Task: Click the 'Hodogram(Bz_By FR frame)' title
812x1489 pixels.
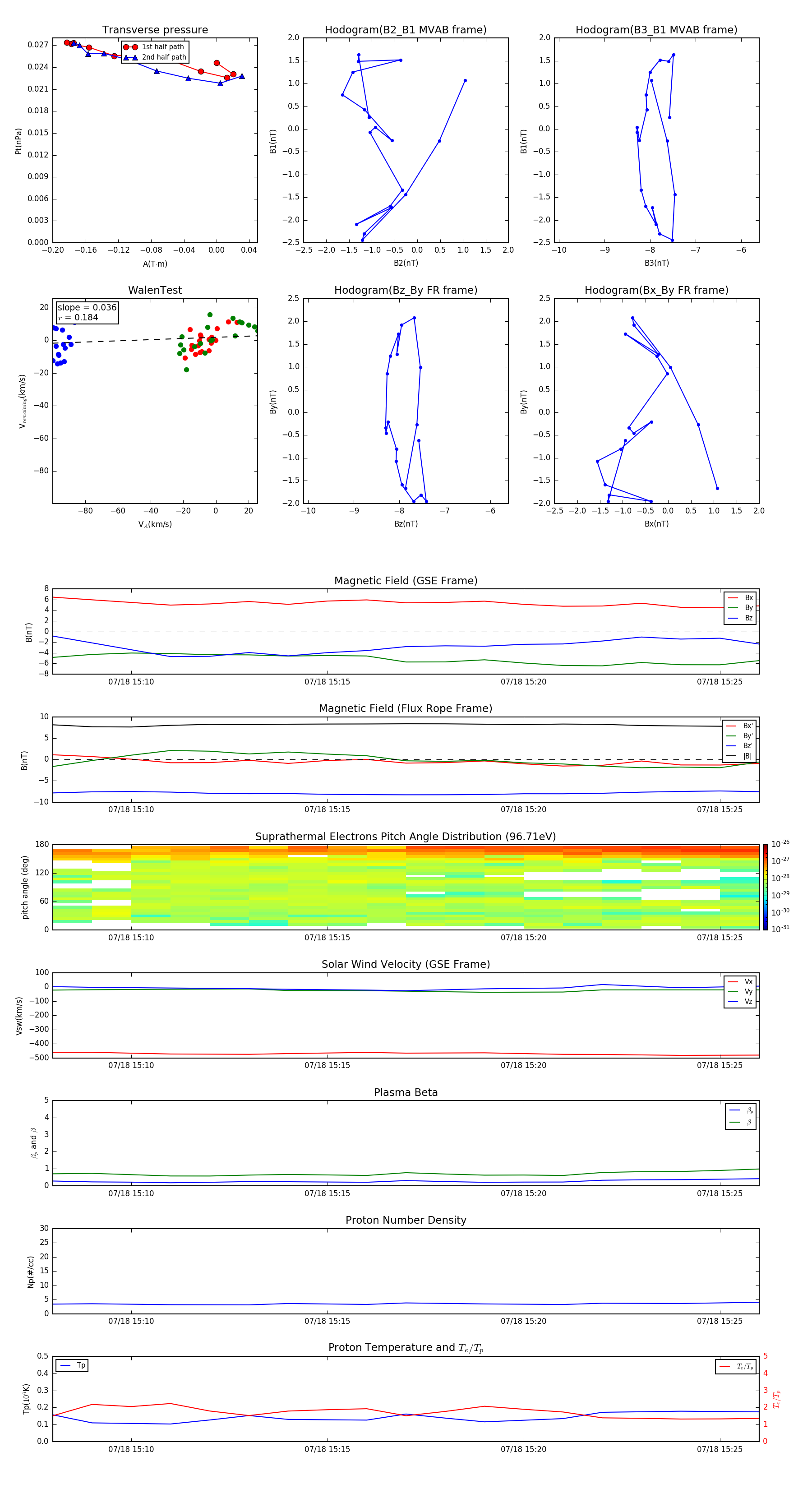Action: tap(406, 290)
